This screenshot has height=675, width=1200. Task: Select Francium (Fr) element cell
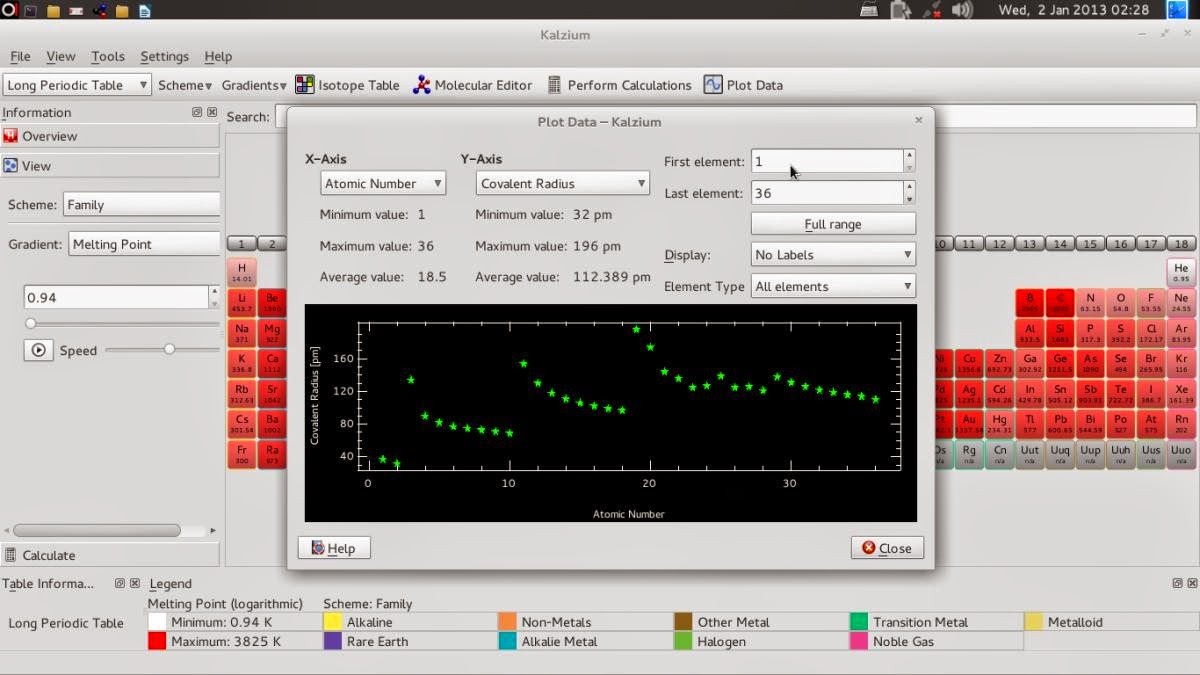(x=242, y=455)
